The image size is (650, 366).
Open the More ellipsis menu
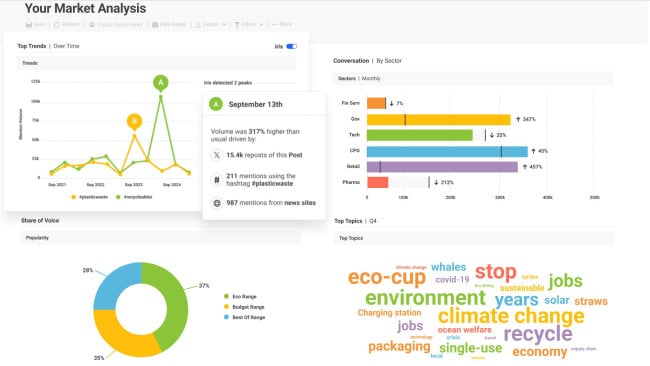(282, 24)
